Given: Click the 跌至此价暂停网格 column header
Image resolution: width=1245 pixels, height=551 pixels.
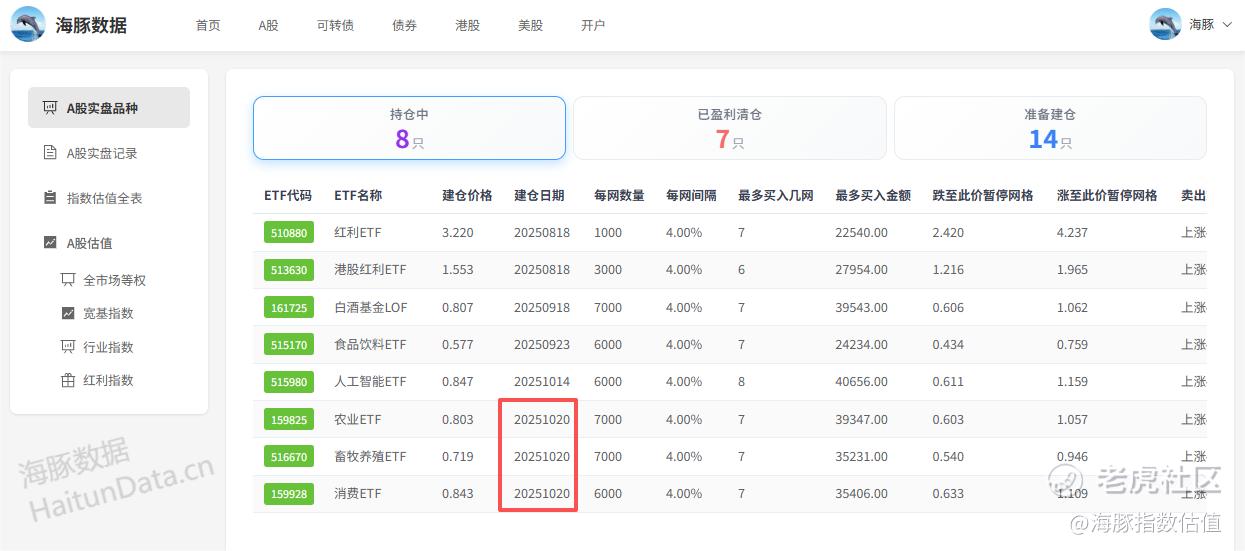Looking at the screenshot, I should tap(983, 196).
